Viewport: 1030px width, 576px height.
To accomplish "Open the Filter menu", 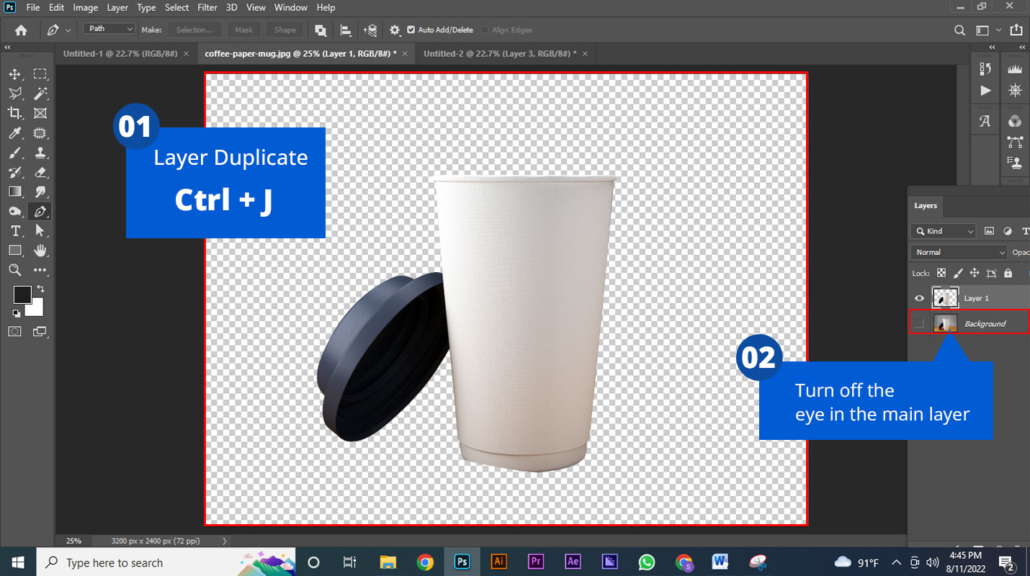I will (207, 8).
